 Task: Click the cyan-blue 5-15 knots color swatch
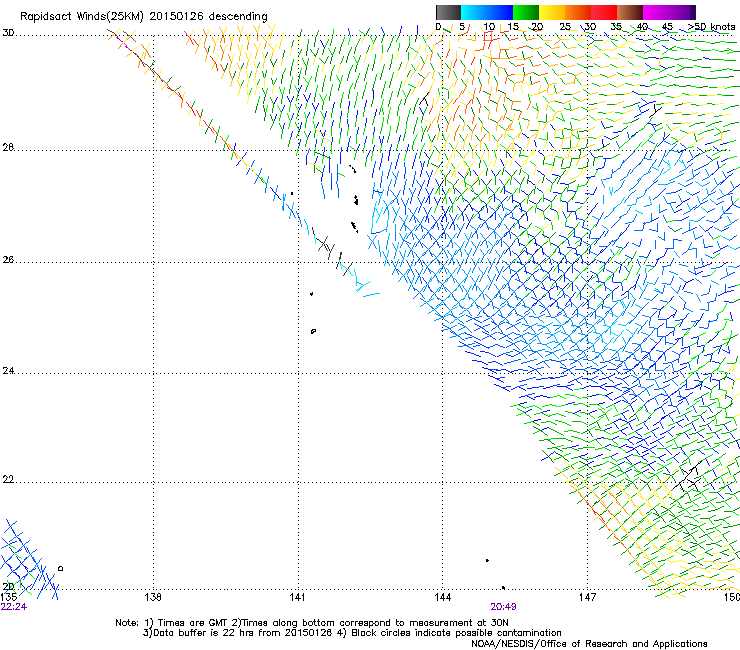coord(487,12)
